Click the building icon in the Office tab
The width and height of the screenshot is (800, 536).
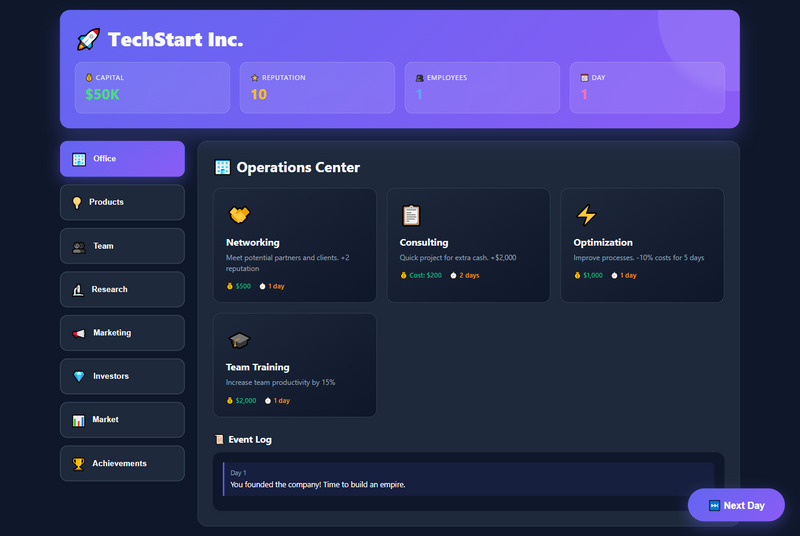tap(79, 159)
